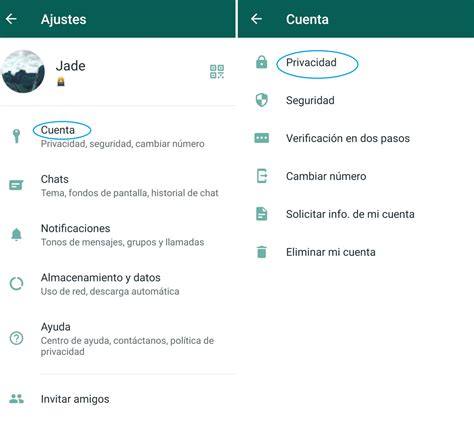Open the Cuenta settings entry
This screenshot has height=421, width=474.
(x=118, y=136)
